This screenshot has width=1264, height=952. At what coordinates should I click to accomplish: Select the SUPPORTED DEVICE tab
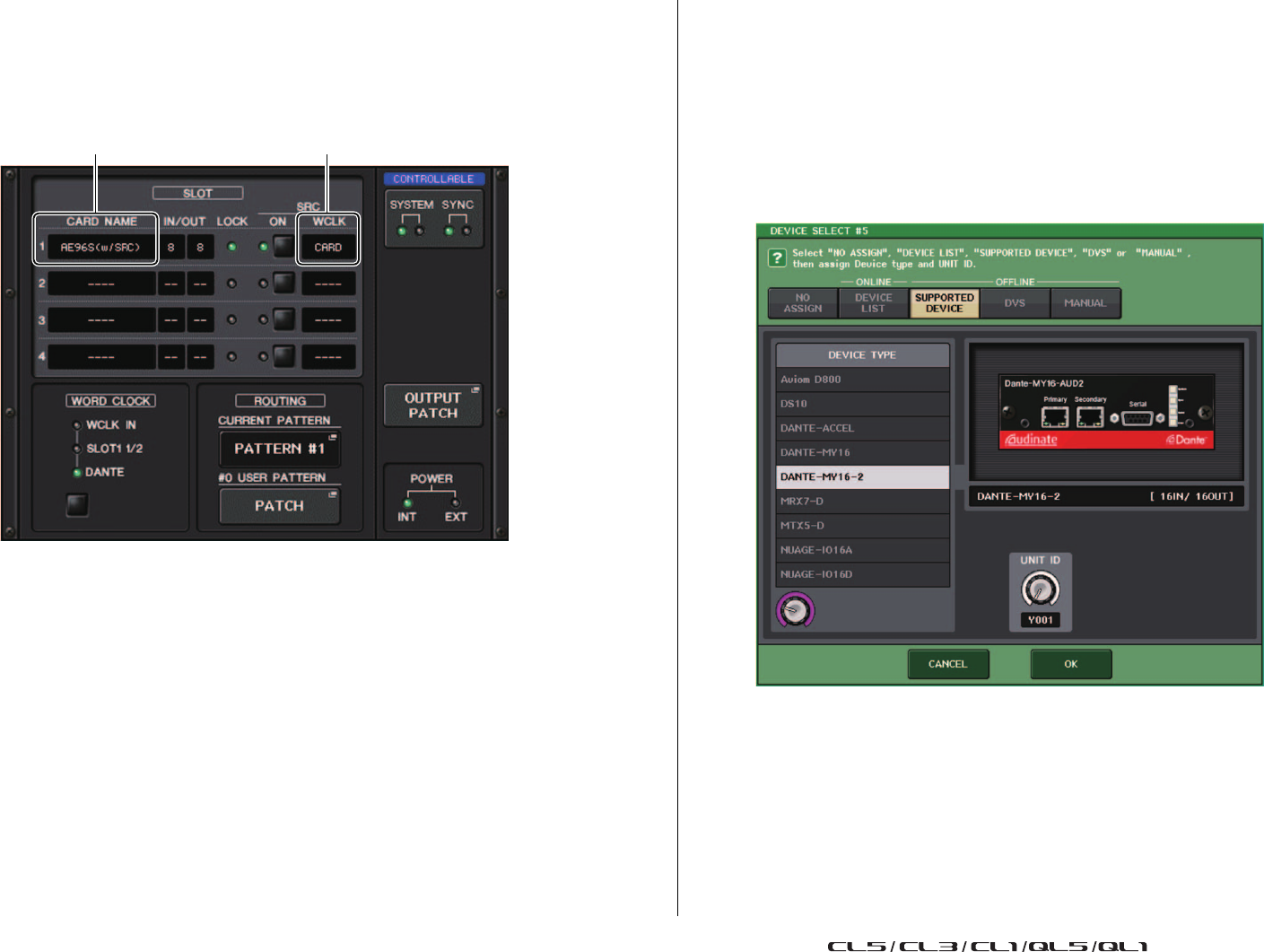[944, 303]
